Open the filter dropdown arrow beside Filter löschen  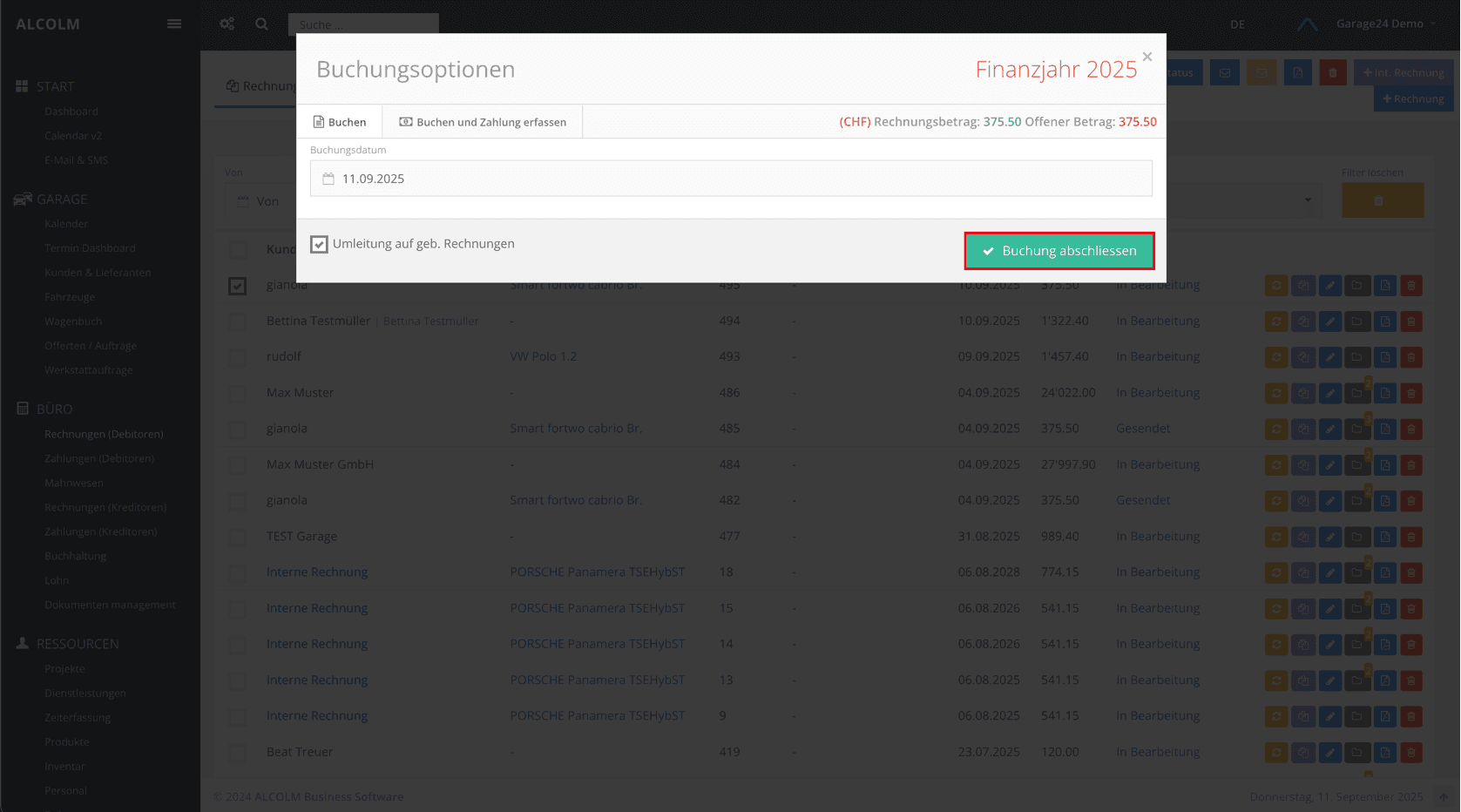click(x=1308, y=200)
